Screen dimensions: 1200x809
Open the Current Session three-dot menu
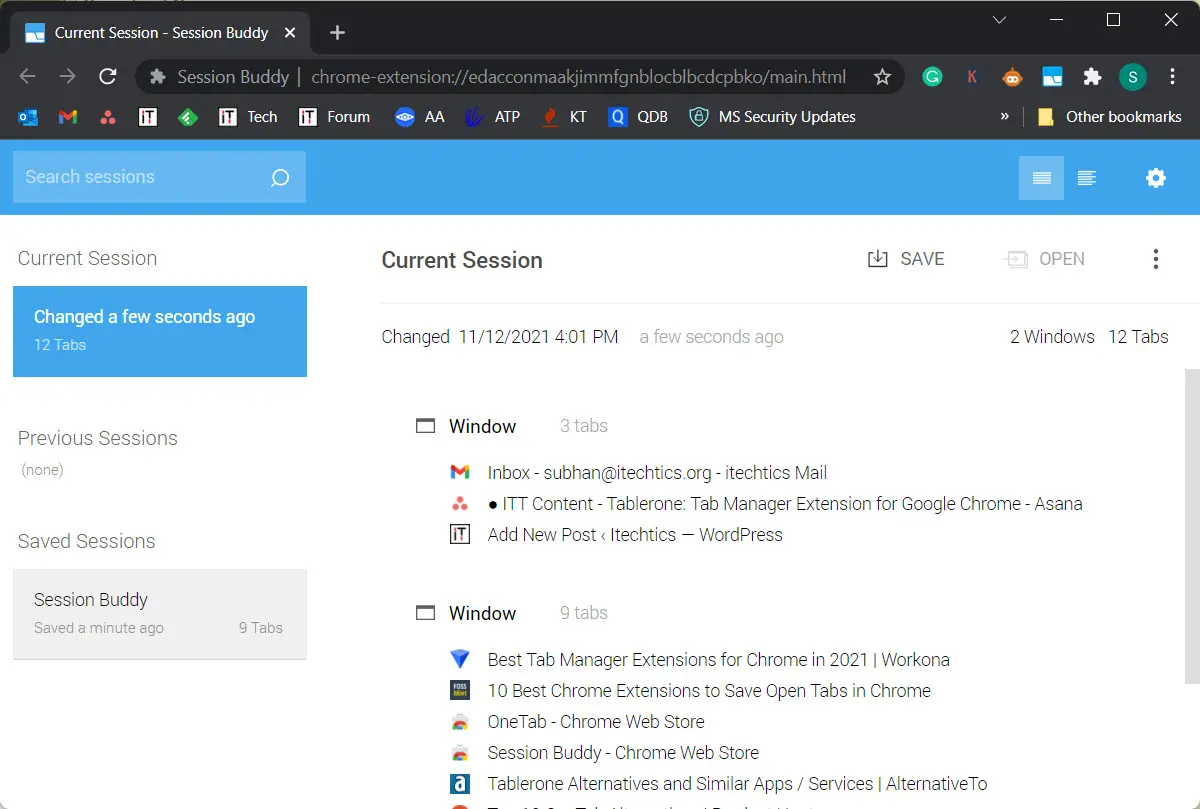tap(1156, 259)
